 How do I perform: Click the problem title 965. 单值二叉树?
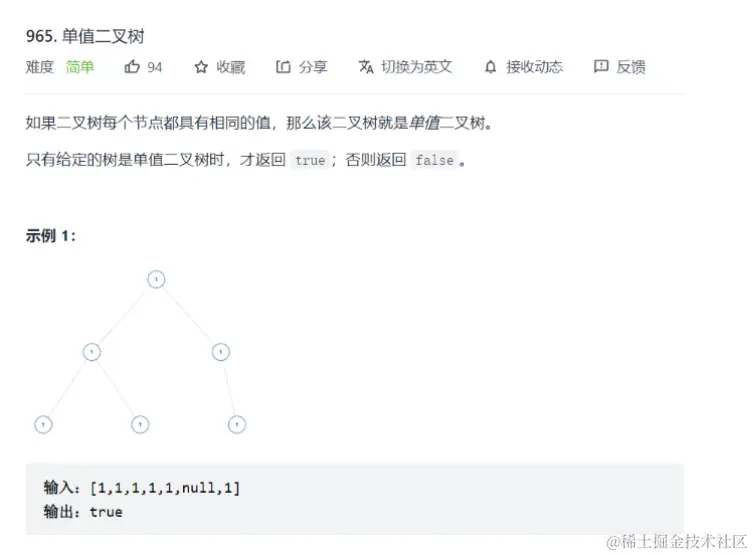[x=85, y=36]
